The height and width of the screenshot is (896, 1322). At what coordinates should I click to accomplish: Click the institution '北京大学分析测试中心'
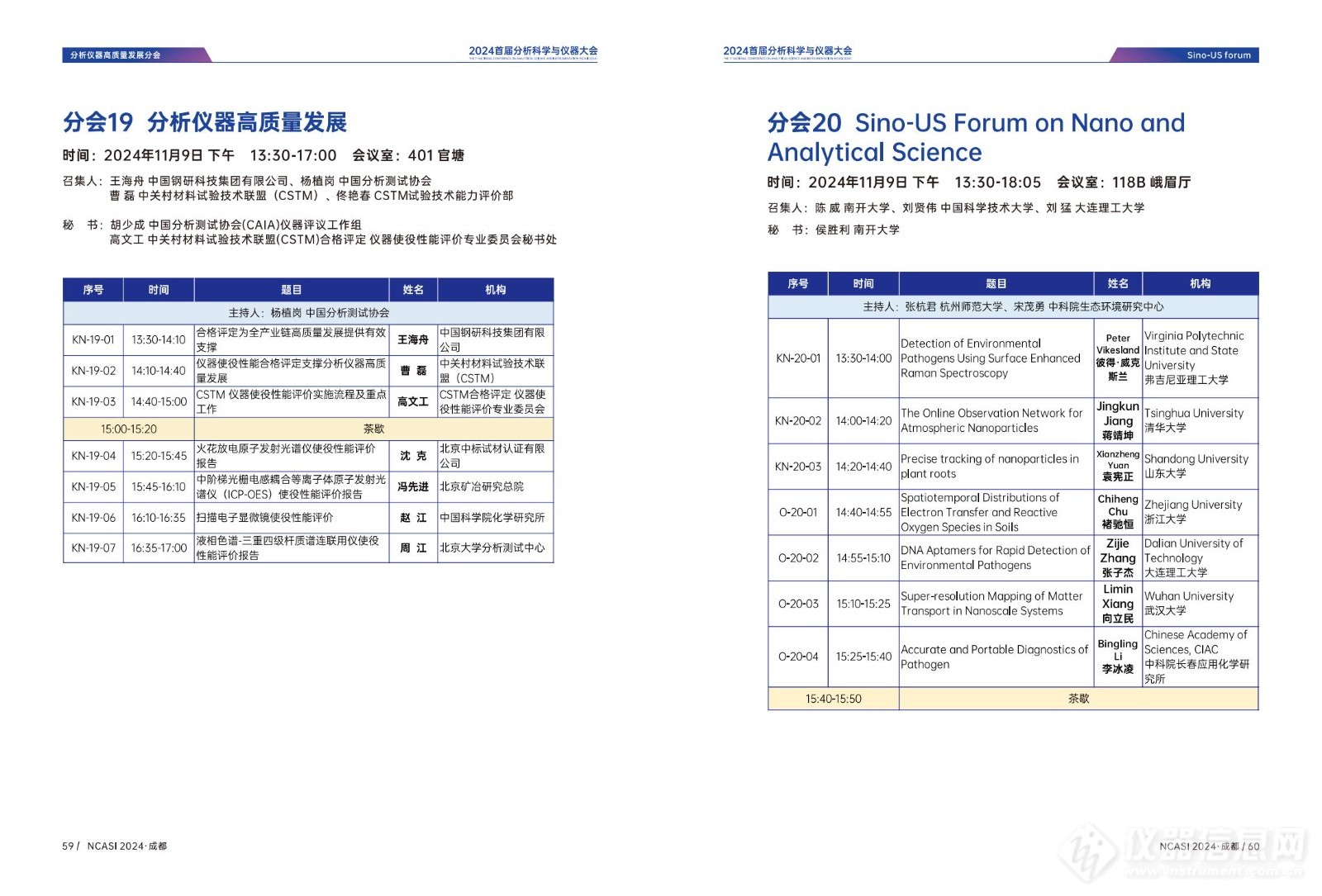click(492, 548)
